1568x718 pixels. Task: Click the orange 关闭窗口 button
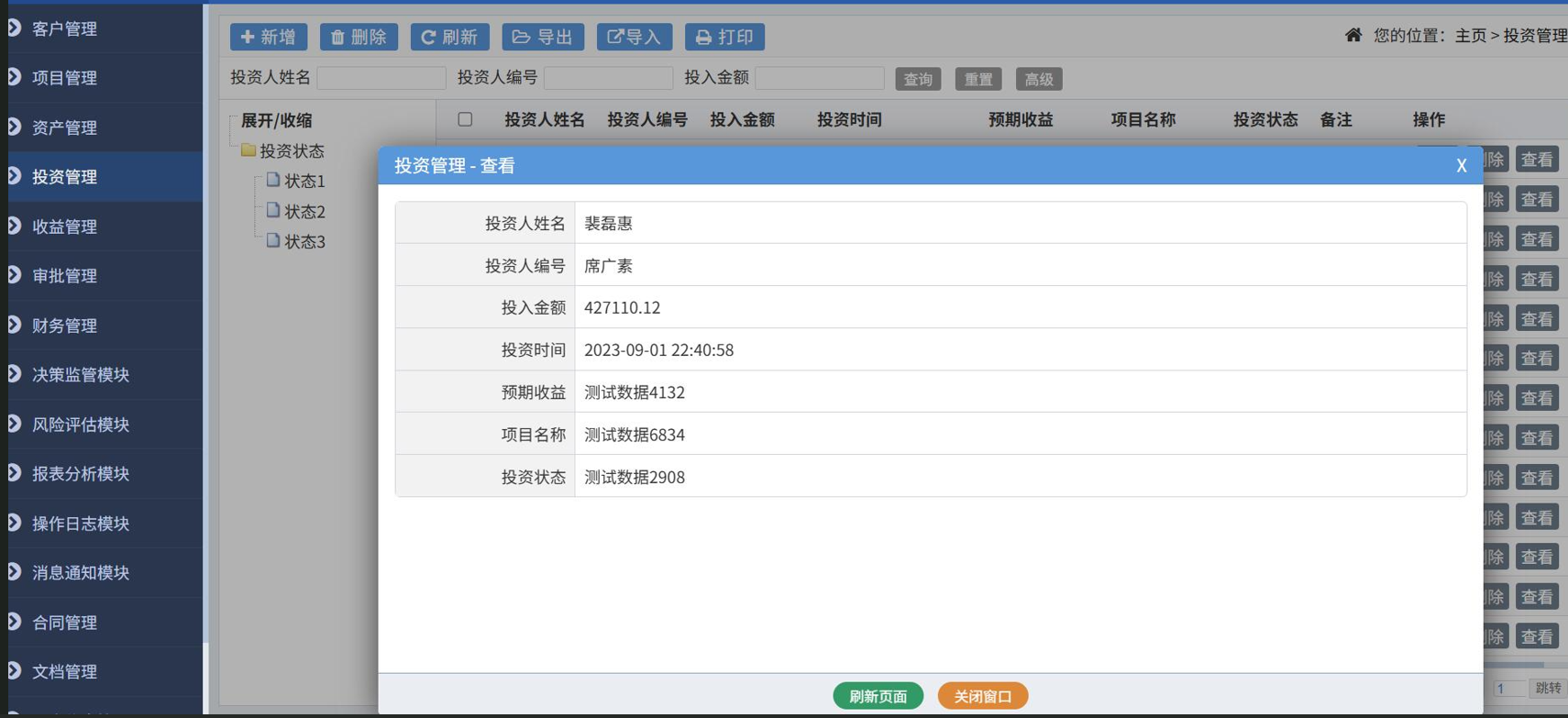(983, 696)
